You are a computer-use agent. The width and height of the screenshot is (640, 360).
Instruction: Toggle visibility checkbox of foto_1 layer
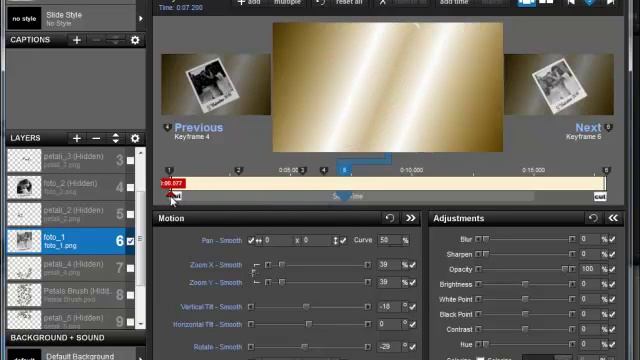click(x=130, y=241)
